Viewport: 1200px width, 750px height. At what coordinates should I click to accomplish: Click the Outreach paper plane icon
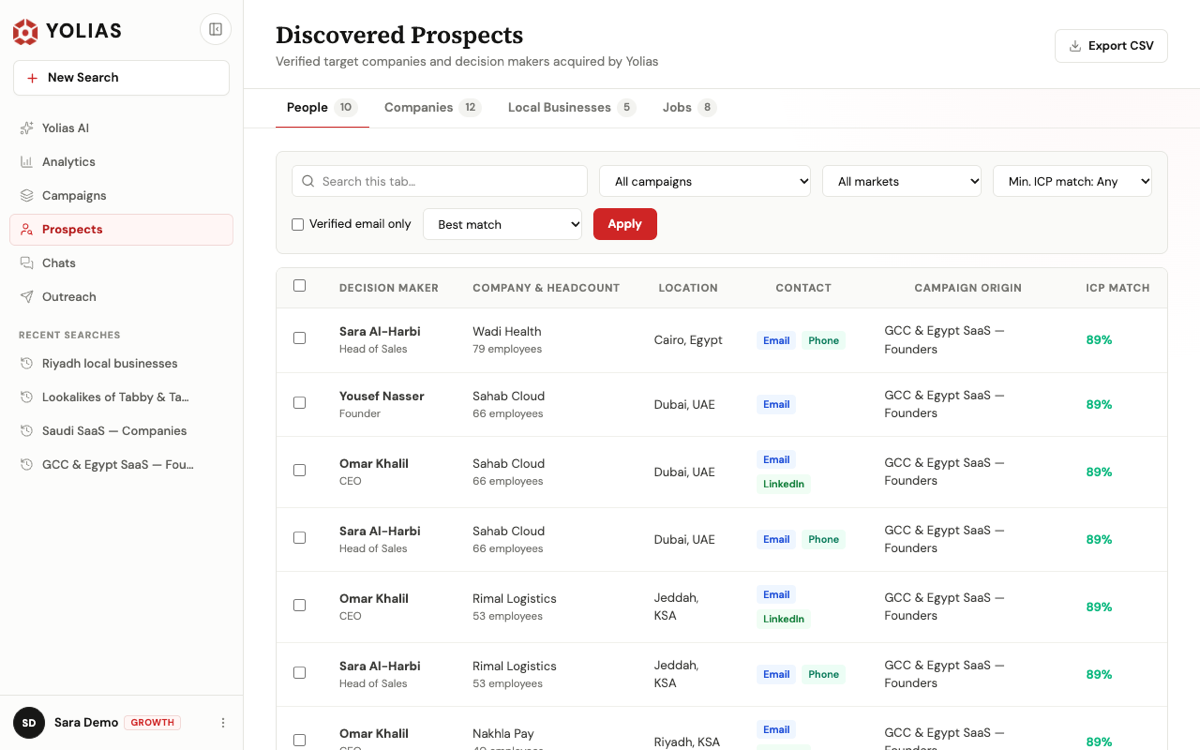coord(27,297)
